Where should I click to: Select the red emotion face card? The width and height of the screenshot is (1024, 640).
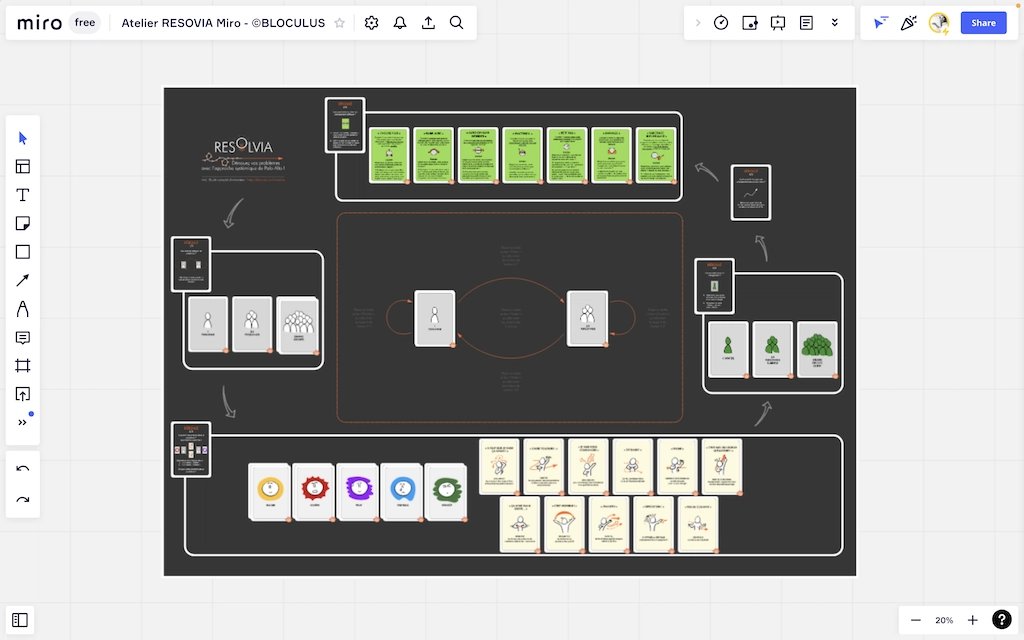(x=314, y=492)
